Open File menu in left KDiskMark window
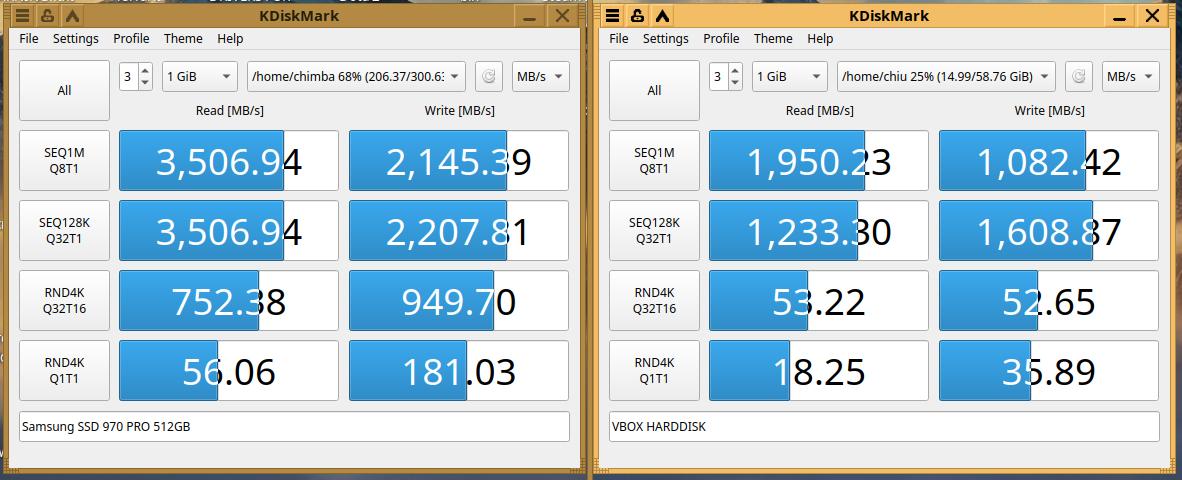 click(29, 38)
